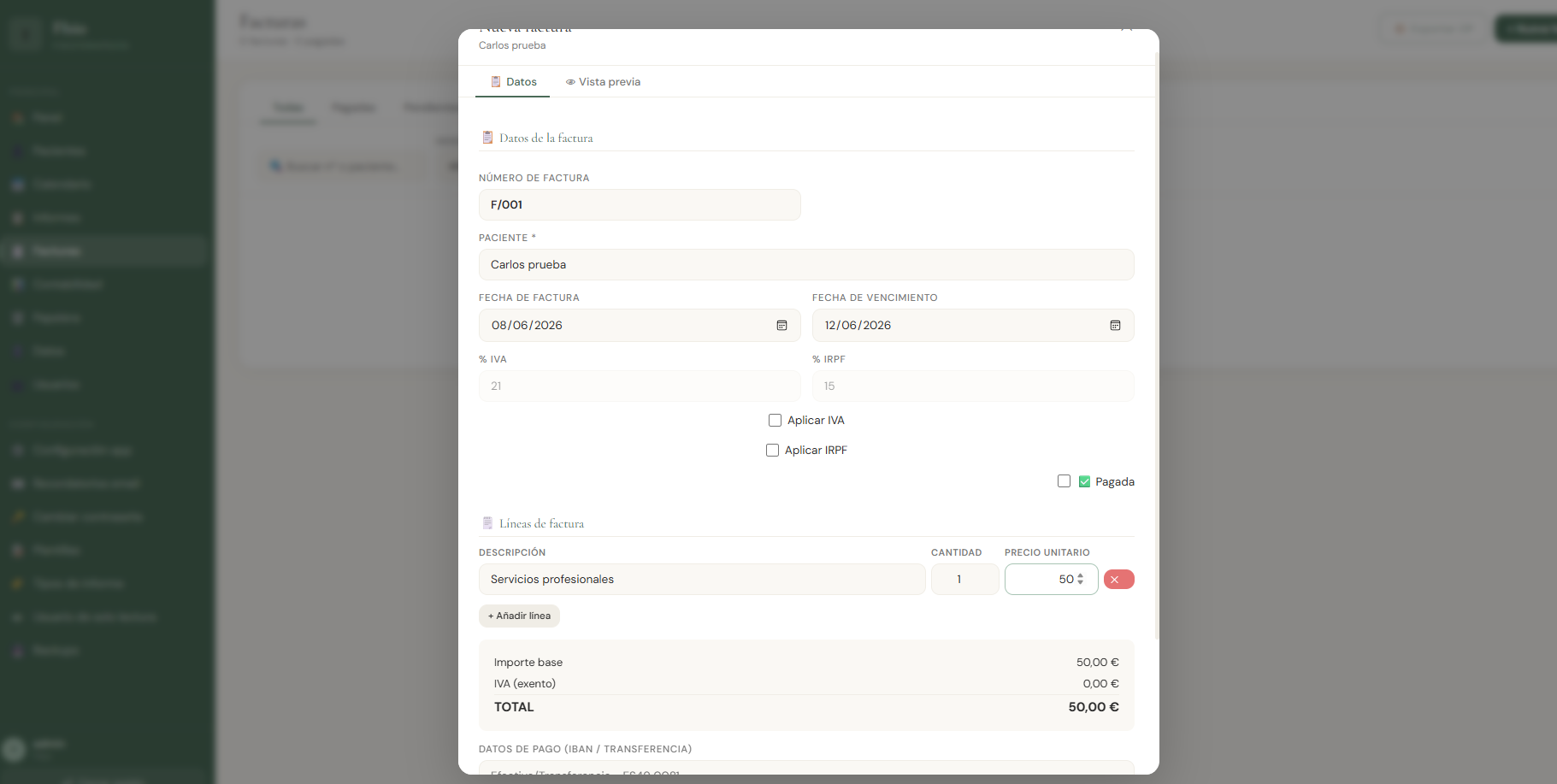Focus the Paciente field with Carlos prueba
1557x784 pixels.
tap(806, 265)
